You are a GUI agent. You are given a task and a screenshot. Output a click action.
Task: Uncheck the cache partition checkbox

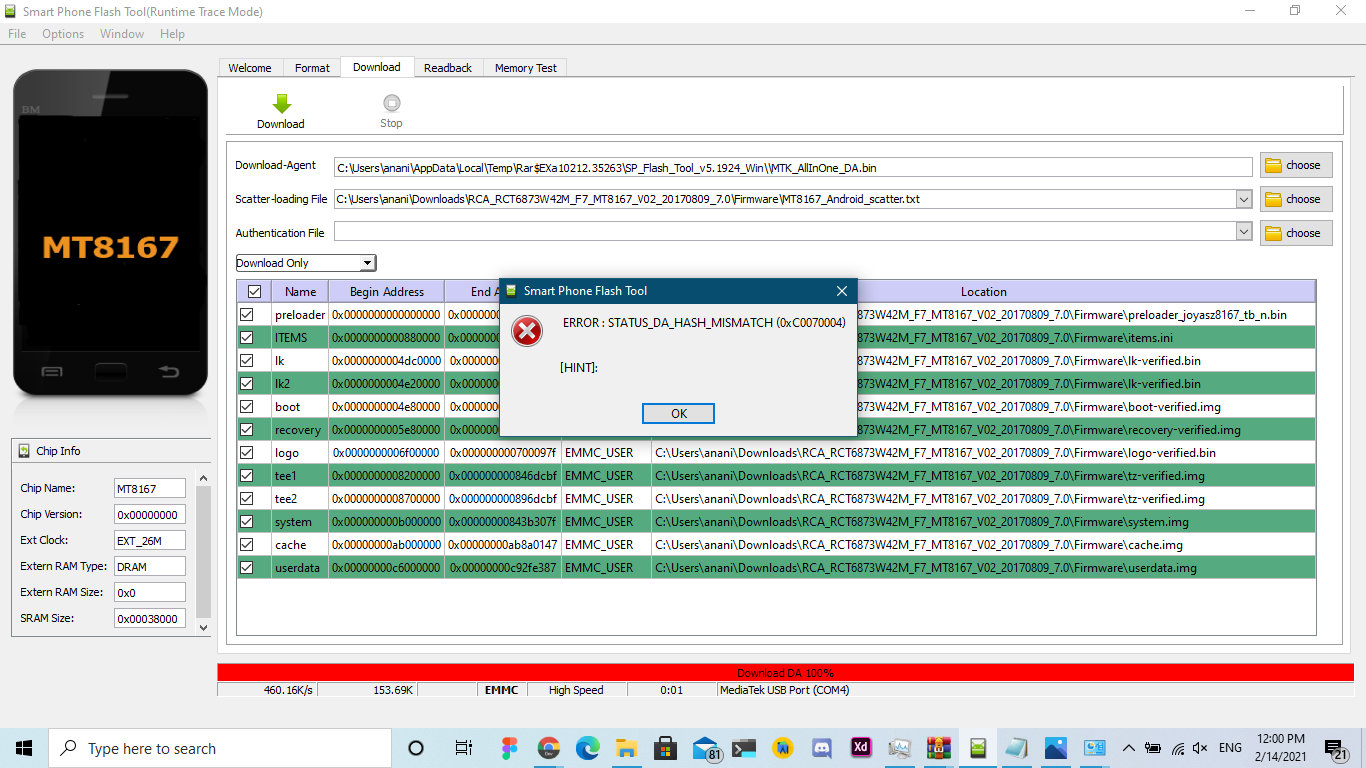click(247, 545)
